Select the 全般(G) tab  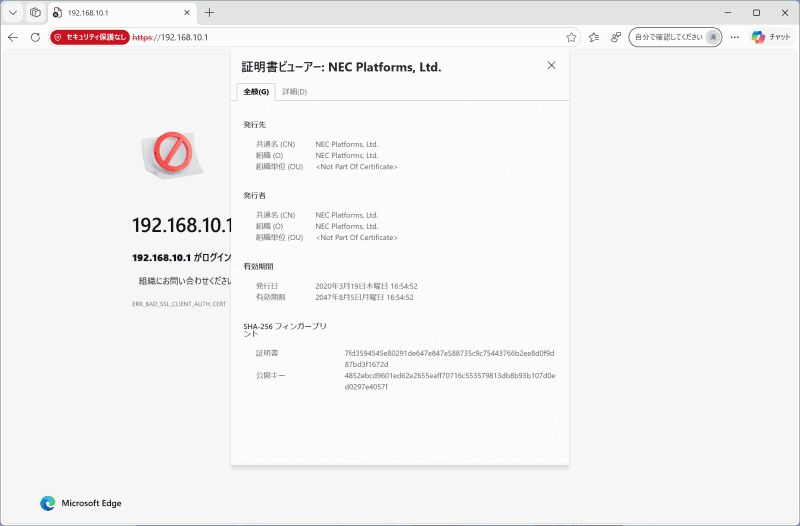point(256,92)
